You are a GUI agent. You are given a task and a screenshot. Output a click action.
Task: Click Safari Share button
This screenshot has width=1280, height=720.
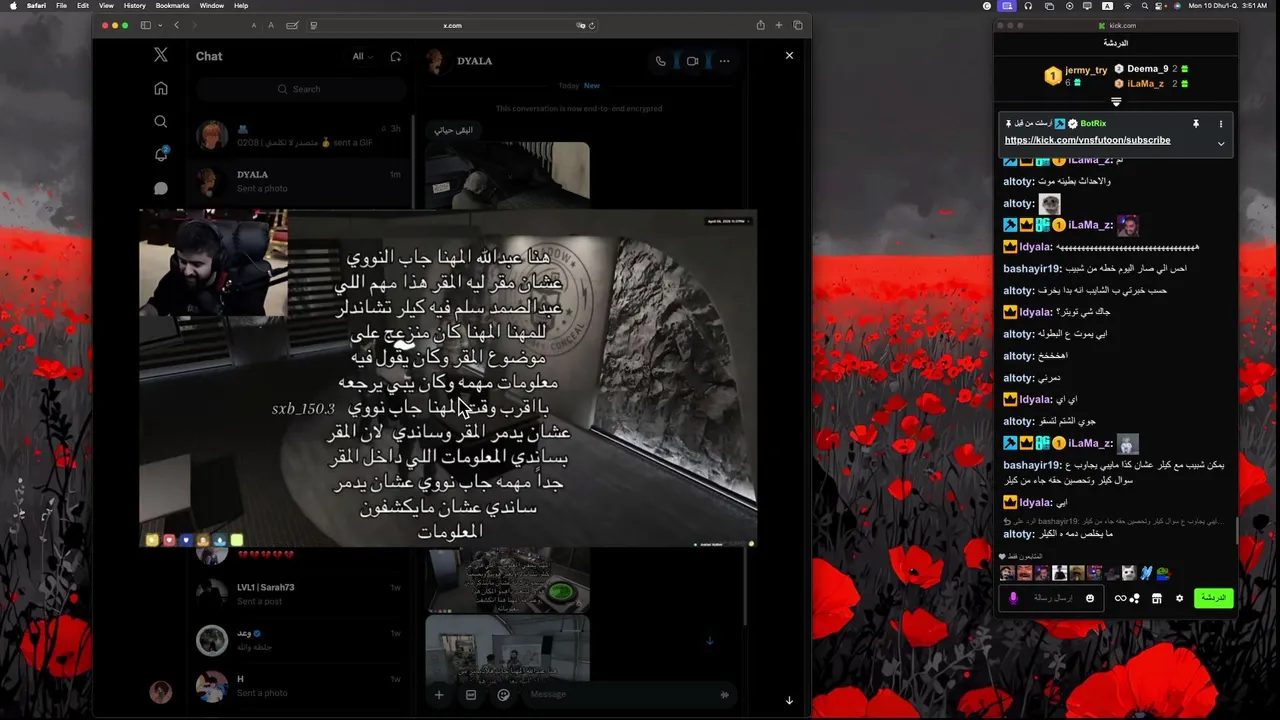click(x=760, y=25)
